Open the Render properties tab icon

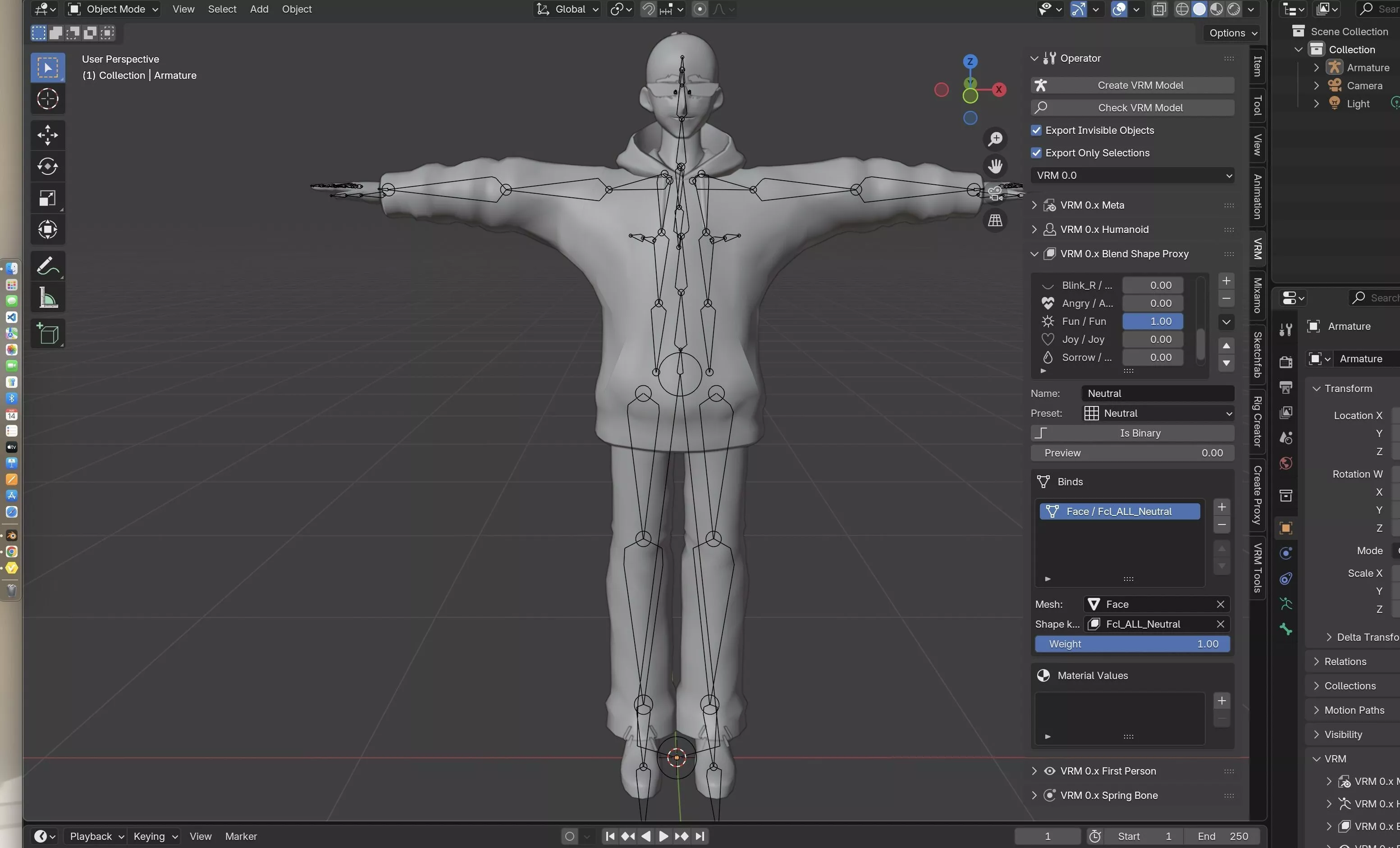coord(1286,362)
